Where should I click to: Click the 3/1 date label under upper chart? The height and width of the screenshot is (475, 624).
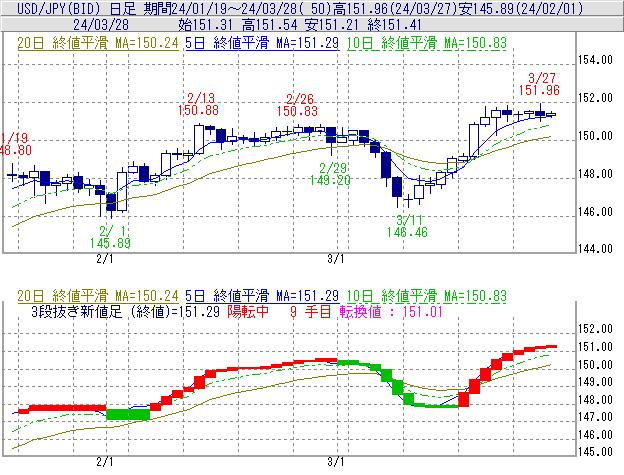(335, 259)
